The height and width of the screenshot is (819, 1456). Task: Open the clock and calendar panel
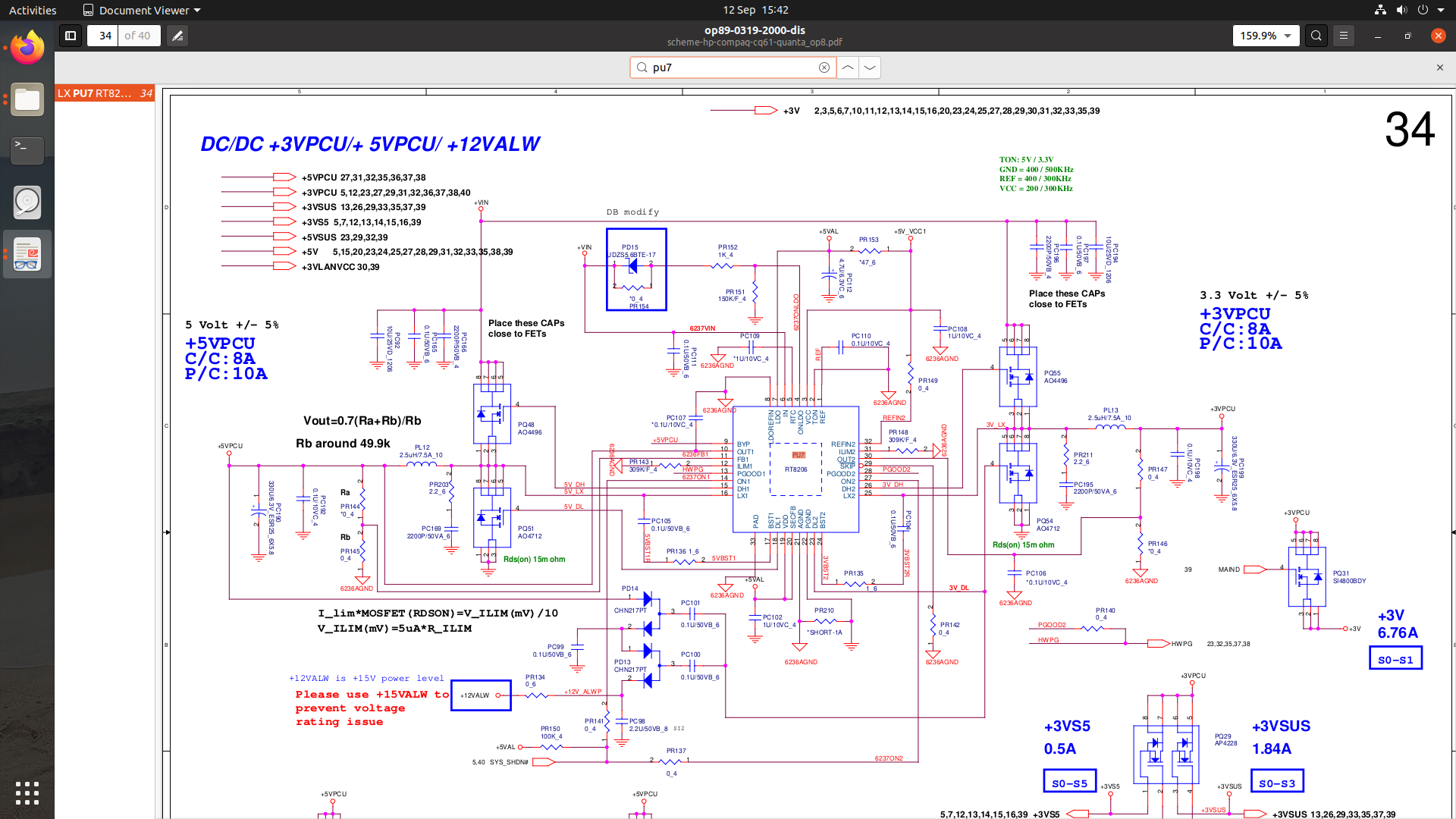(755, 10)
